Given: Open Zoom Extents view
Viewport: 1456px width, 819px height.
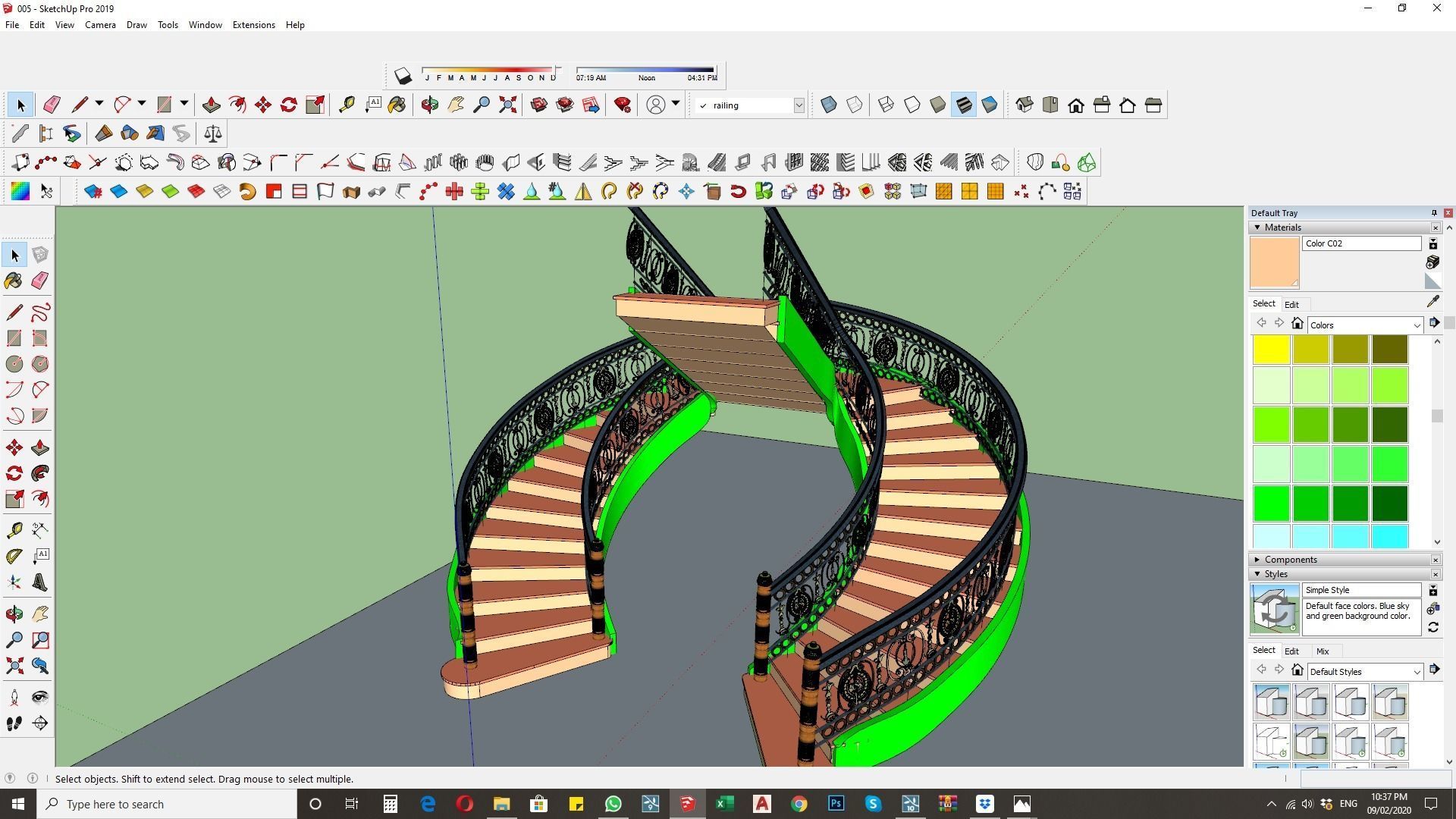Looking at the screenshot, I should (507, 104).
